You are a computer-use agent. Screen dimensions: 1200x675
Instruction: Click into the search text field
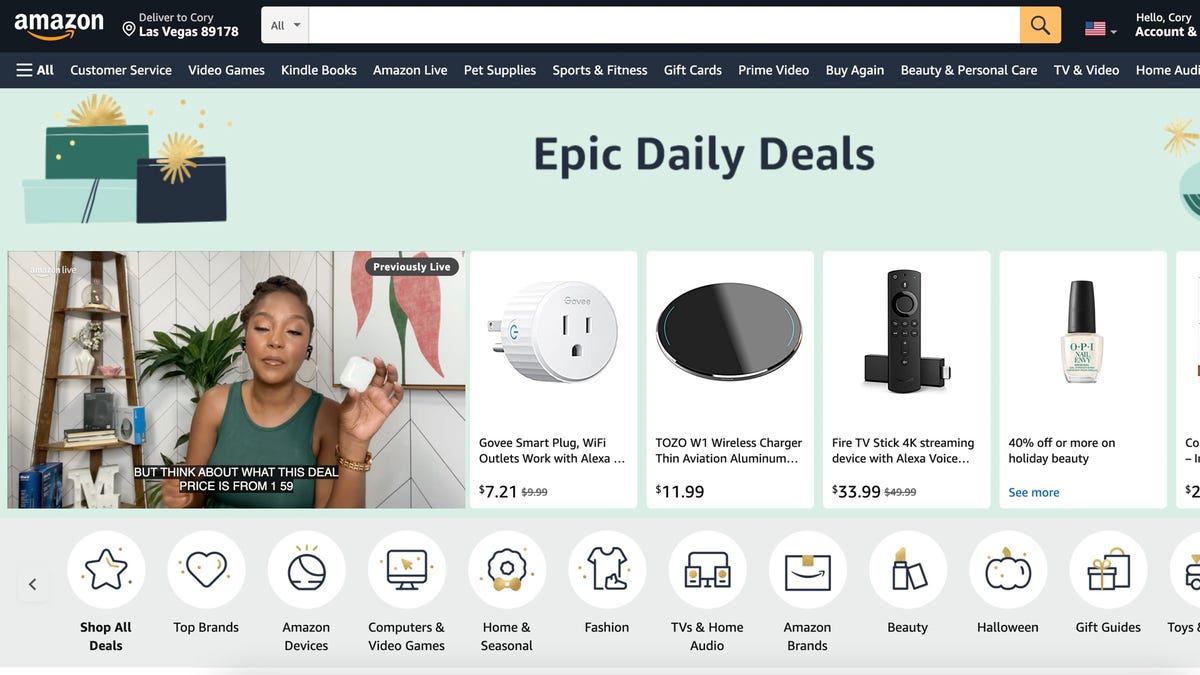pyautogui.click(x=664, y=25)
